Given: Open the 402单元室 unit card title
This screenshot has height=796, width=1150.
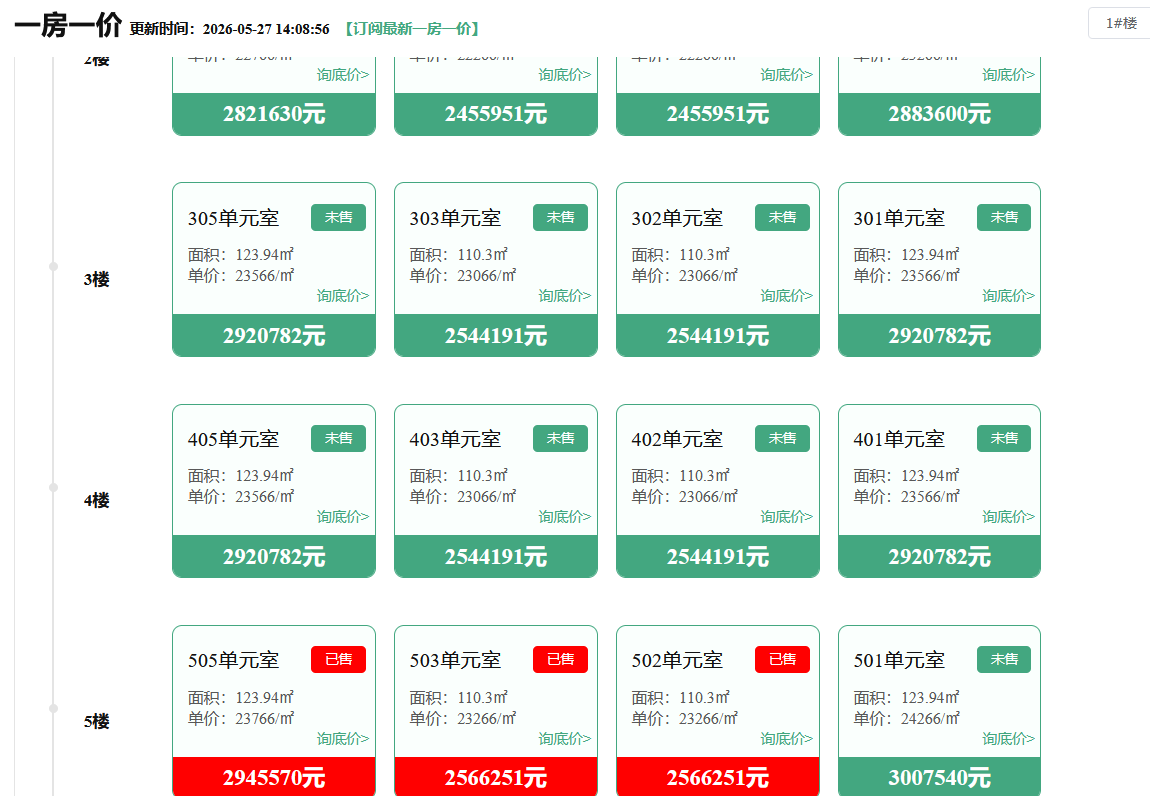Looking at the screenshot, I should [x=677, y=439].
